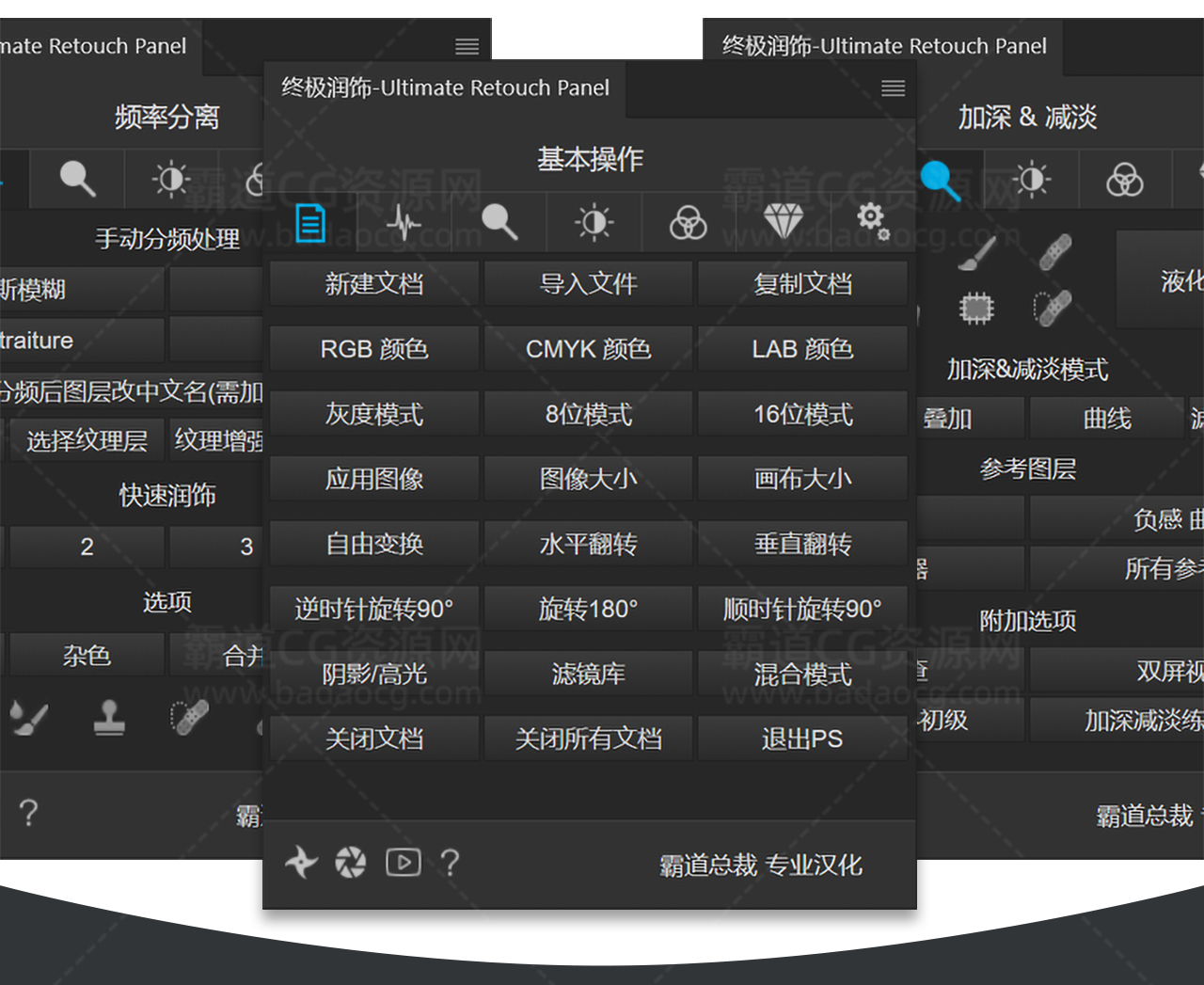Select the pulse waveform icon in center panel
Viewport: 1204px width, 985px height.
(x=404, y=223)
